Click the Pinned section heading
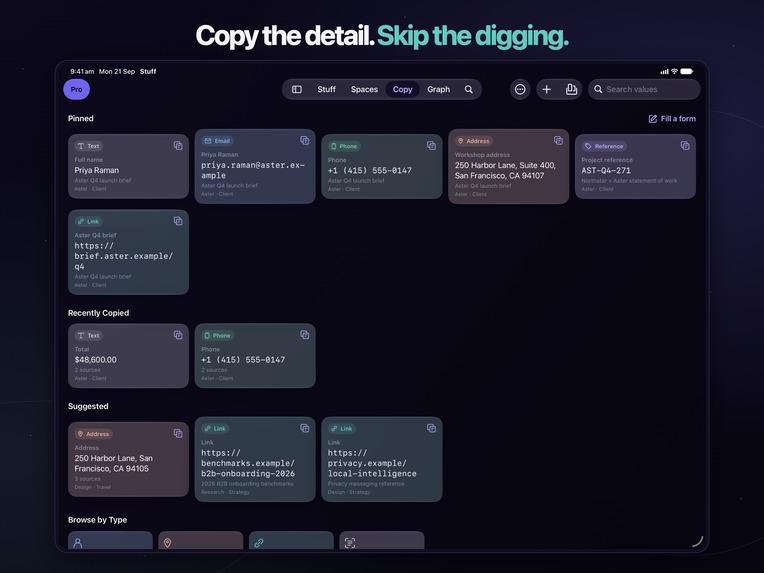Viewport: 764px width, 573px height. [x=80, y=118]
